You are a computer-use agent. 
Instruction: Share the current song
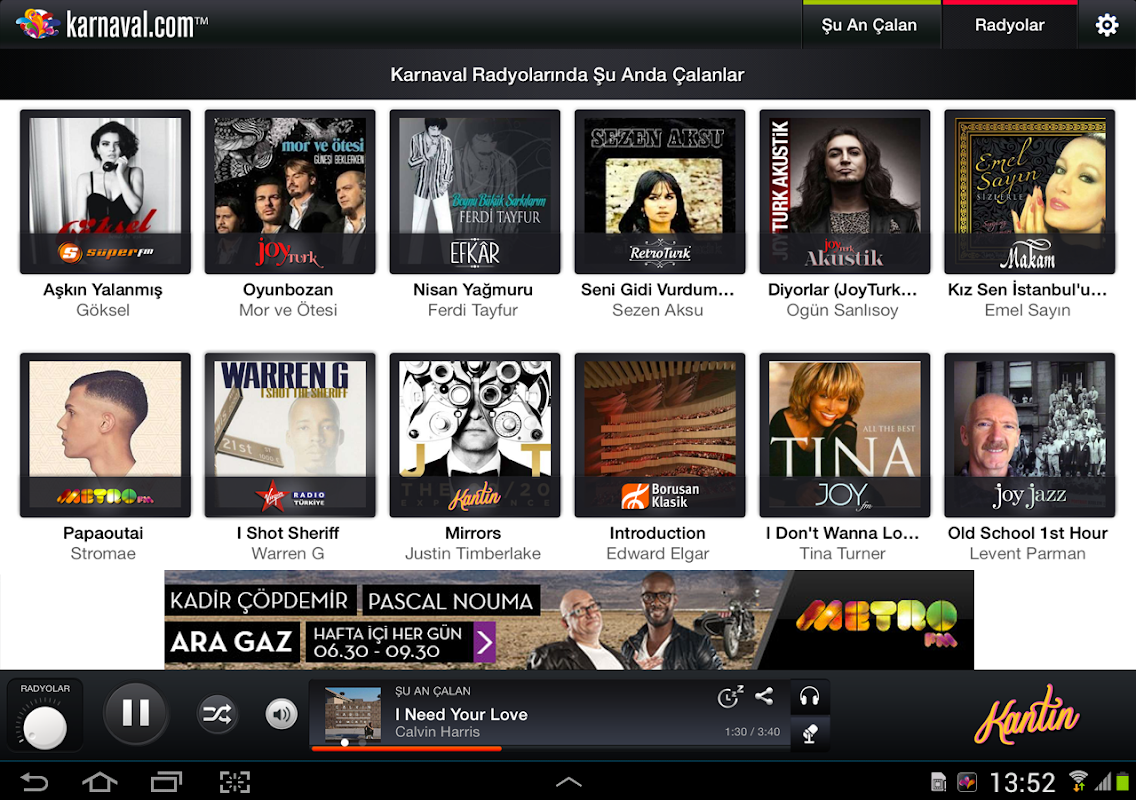(x=764, y=696)
